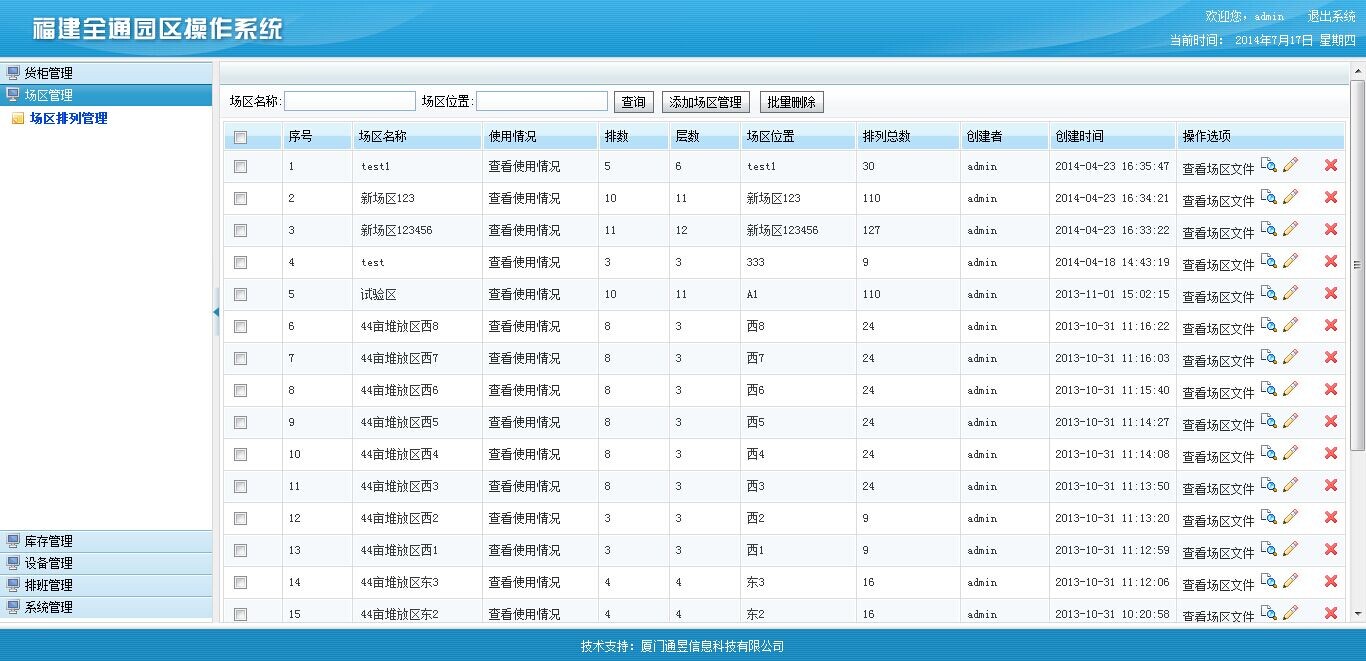Open 查看使用情况 for row test1
Viewport: 1366px width, 661px height.
click(524, 167)
